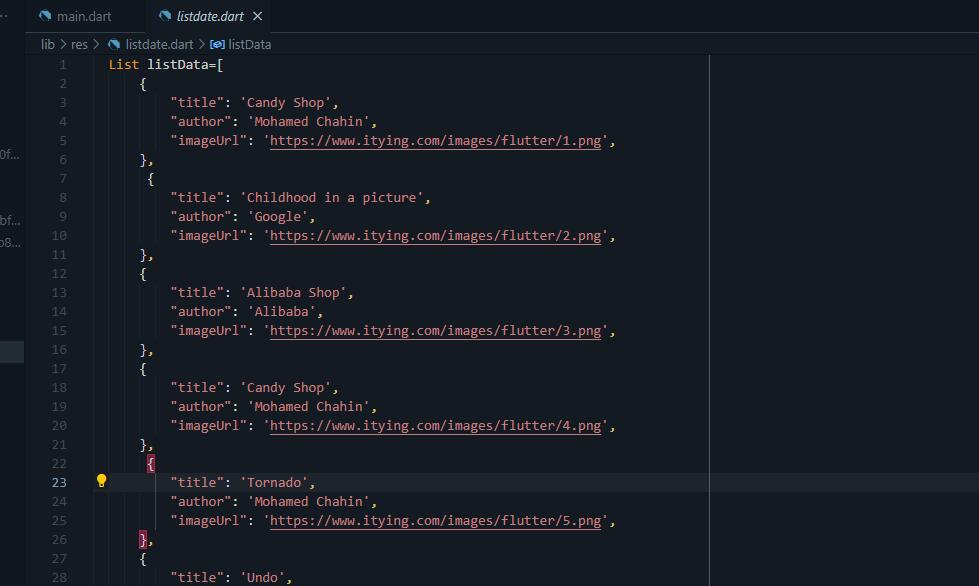Image resolution: width=979 pixels, height=586 pixels.
Task: Open the flutter/3.png image URL link
Action: pyautogui.click(x=435, y=331)
